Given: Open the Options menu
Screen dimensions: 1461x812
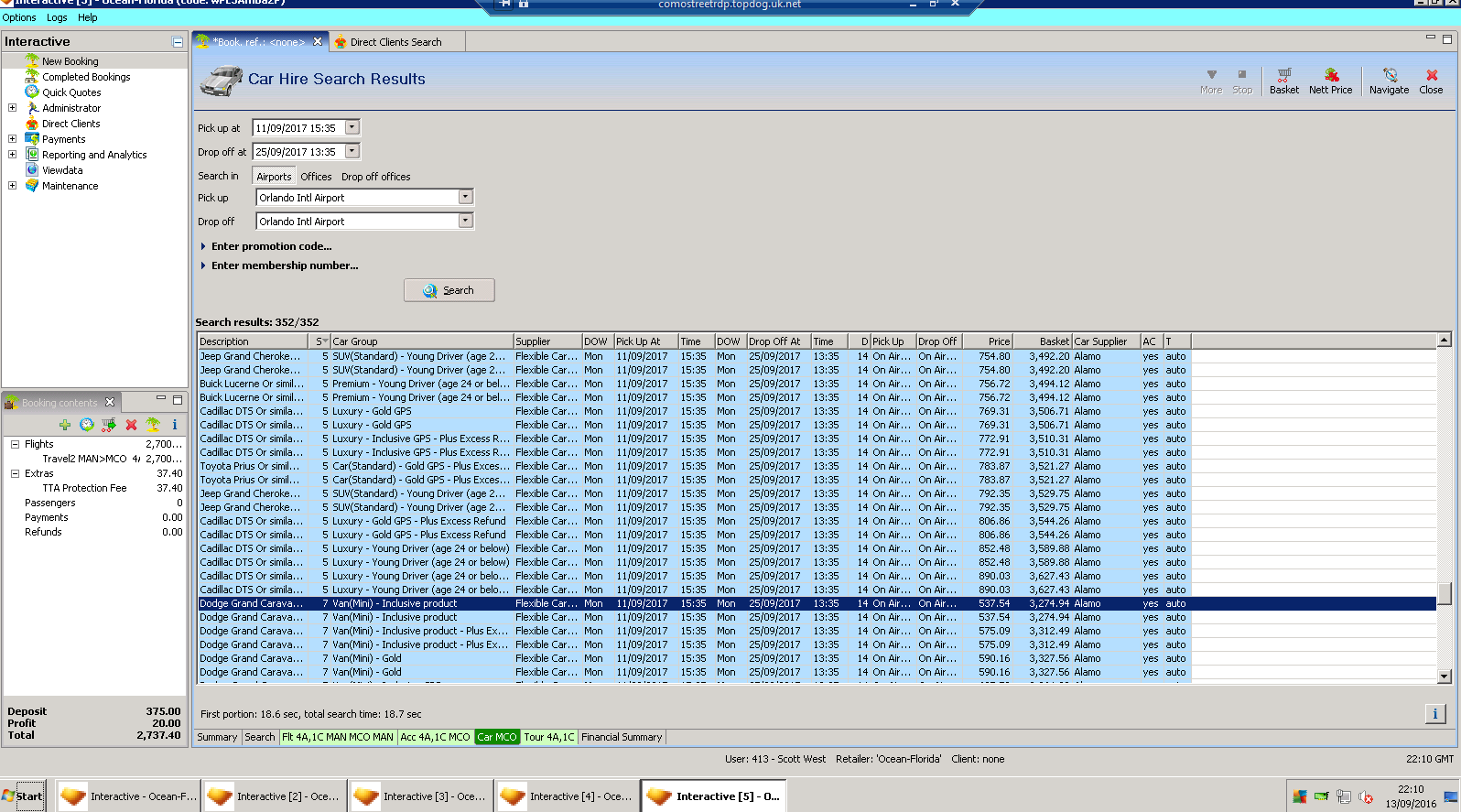Looking at the screenshot, I should 19,17.
